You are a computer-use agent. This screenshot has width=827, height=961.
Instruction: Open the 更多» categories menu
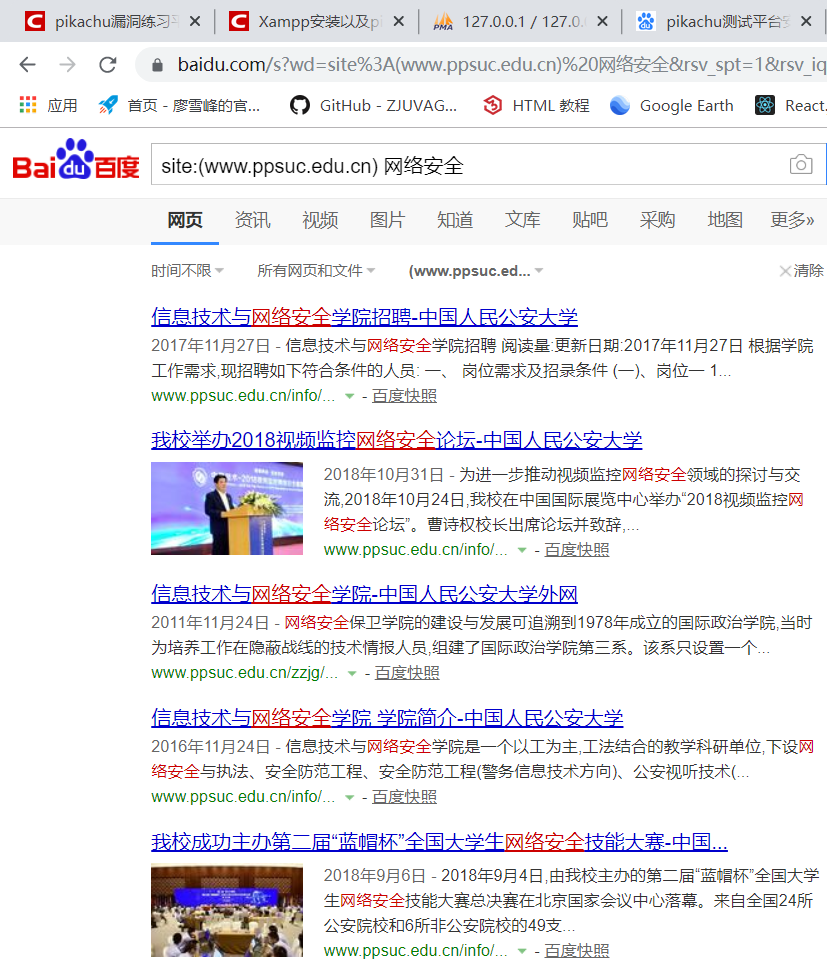tap(792, 219)
